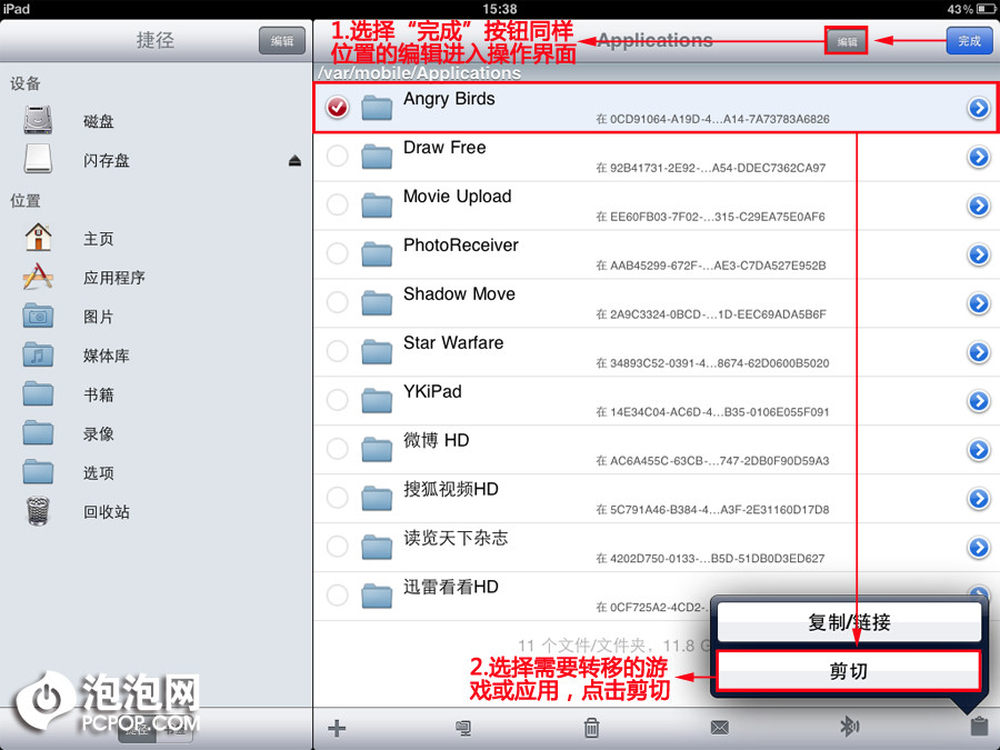
Task: Open the 读览天下杂志 disclosure arrow
Action: coord(978,547)
